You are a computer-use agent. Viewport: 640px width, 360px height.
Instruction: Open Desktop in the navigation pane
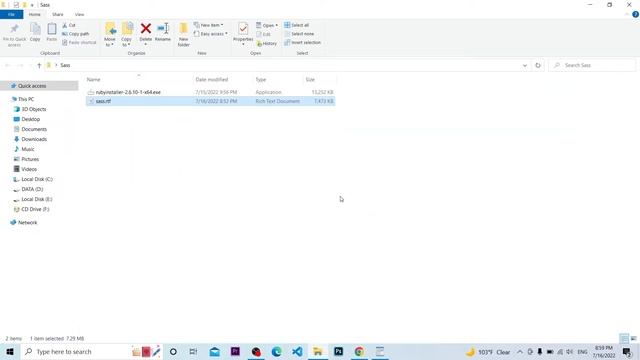[30, 119]
